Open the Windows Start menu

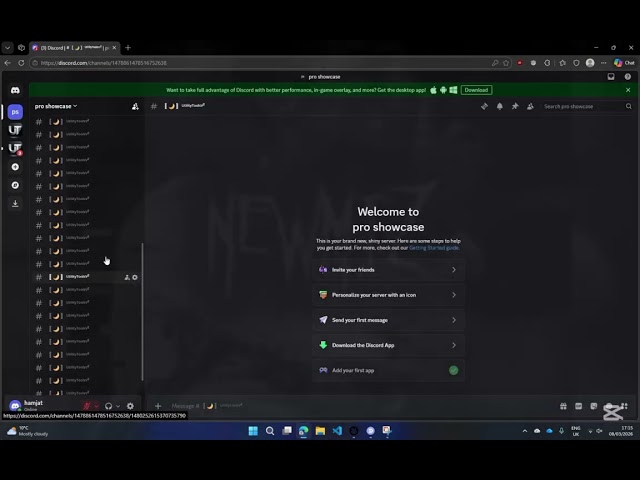coord(253,431)
